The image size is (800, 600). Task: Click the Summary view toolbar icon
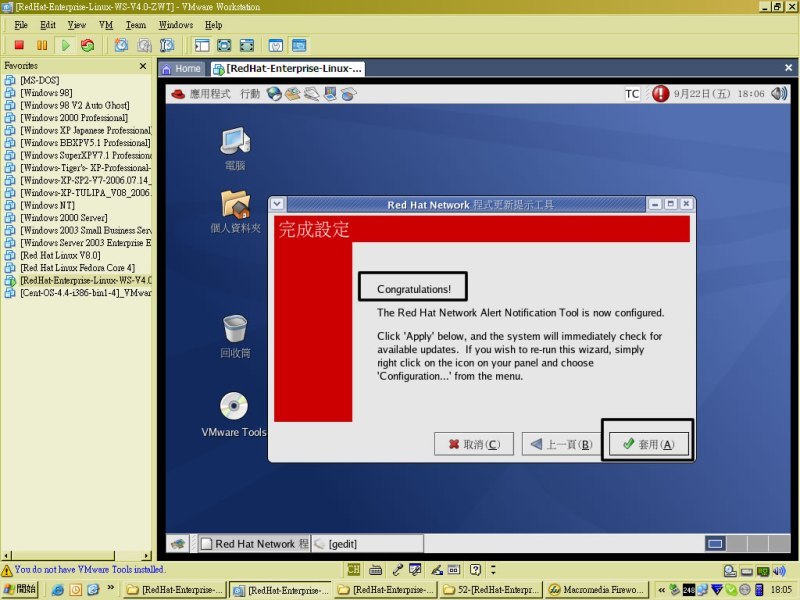click(276, 45)
